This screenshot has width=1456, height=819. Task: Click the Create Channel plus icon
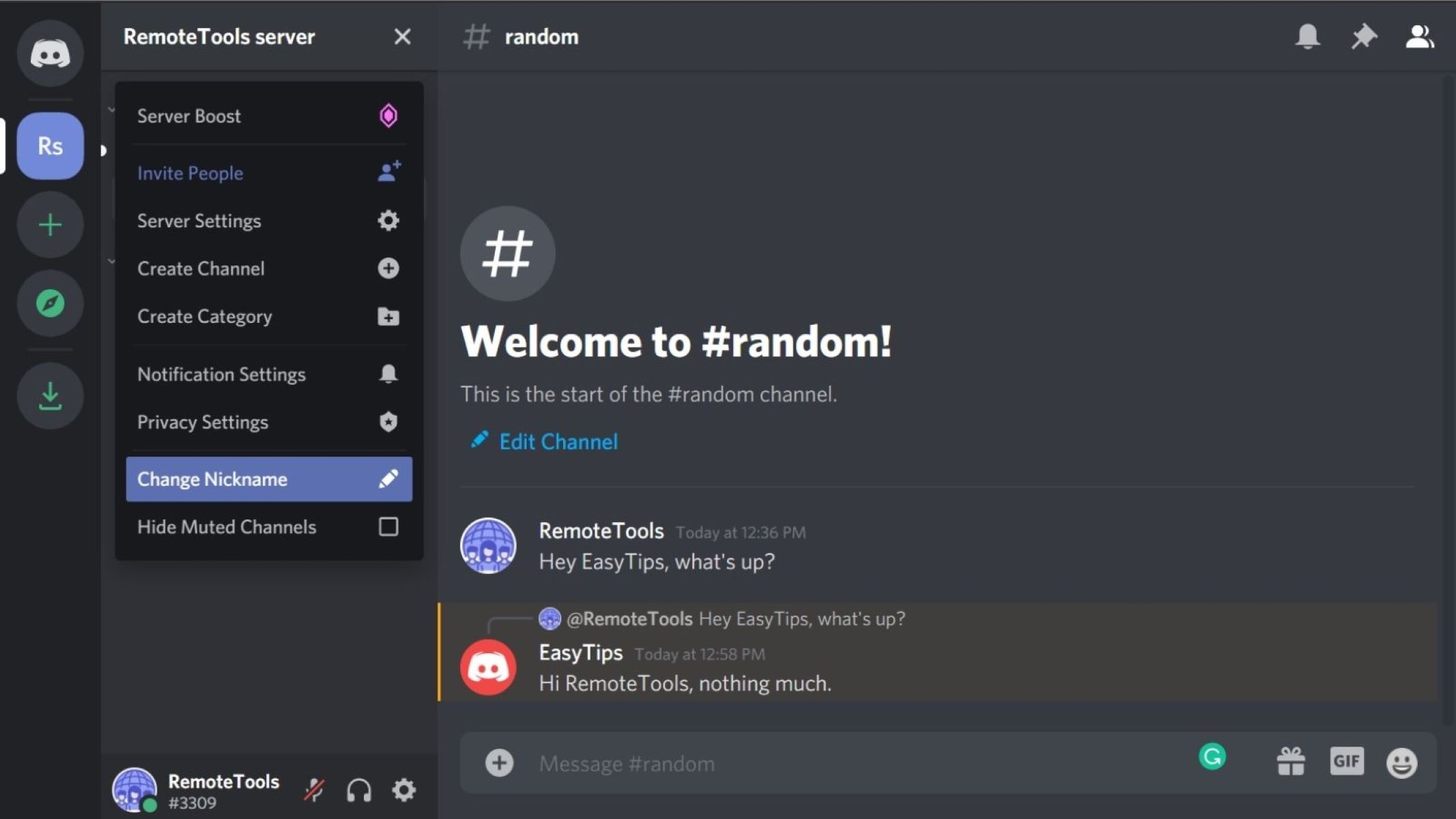(x=388, y=268)
